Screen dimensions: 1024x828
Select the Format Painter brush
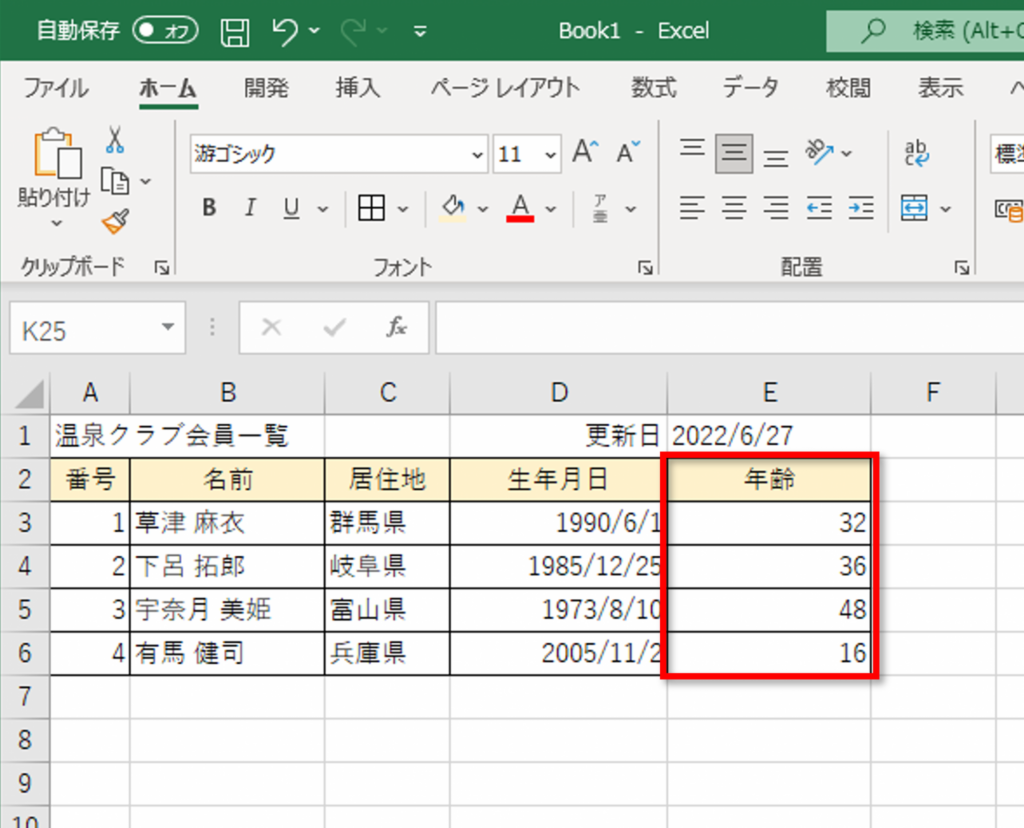pyautogui.click(x=116, y=221)
